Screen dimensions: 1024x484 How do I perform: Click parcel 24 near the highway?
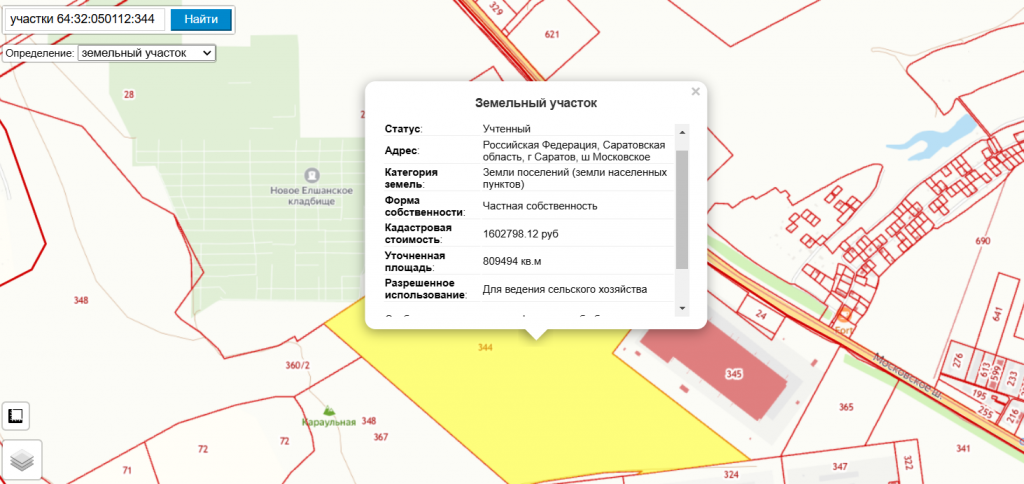(x=761, y=315)
